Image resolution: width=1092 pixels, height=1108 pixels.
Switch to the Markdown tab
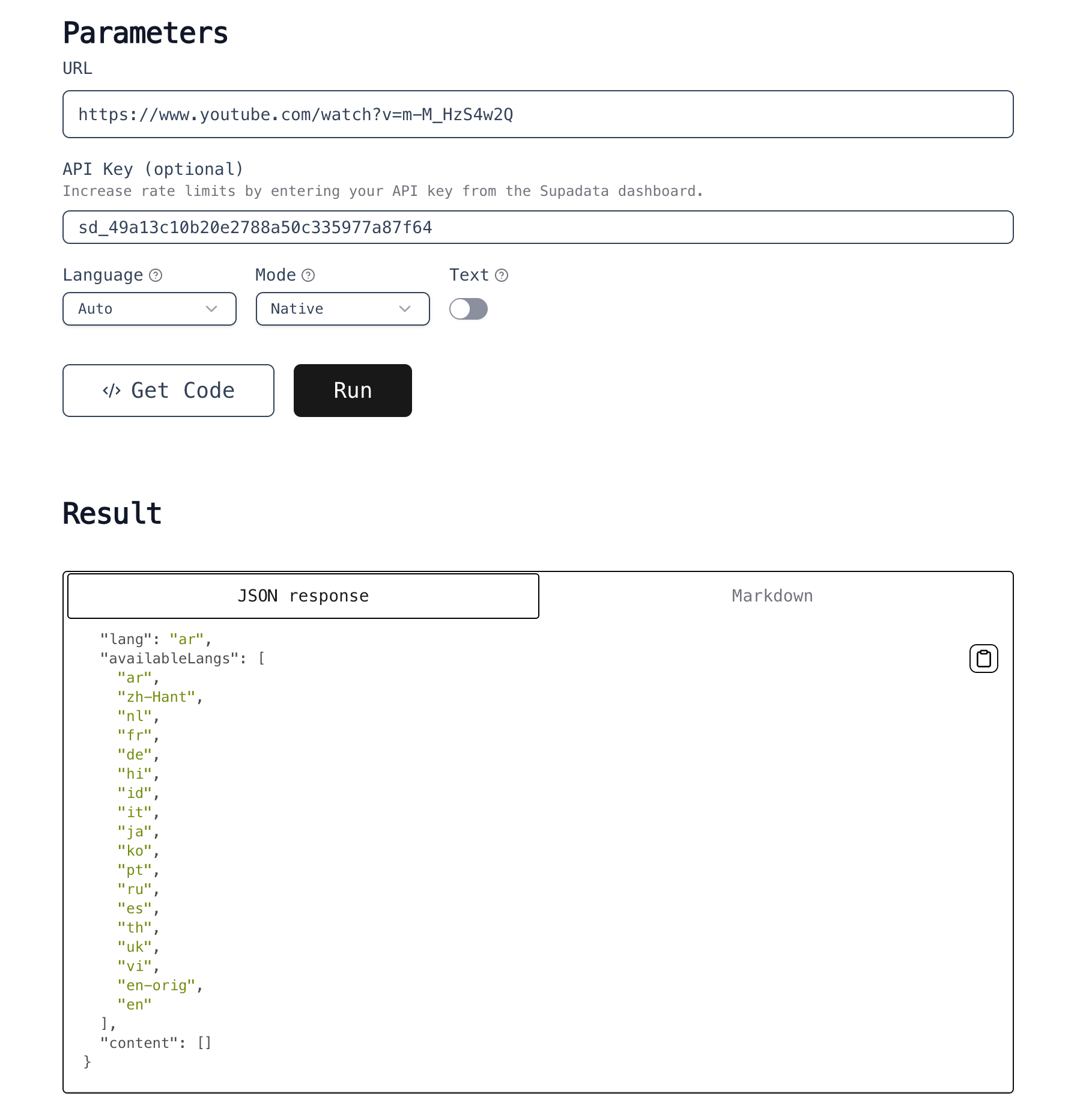tap(772, 596)
